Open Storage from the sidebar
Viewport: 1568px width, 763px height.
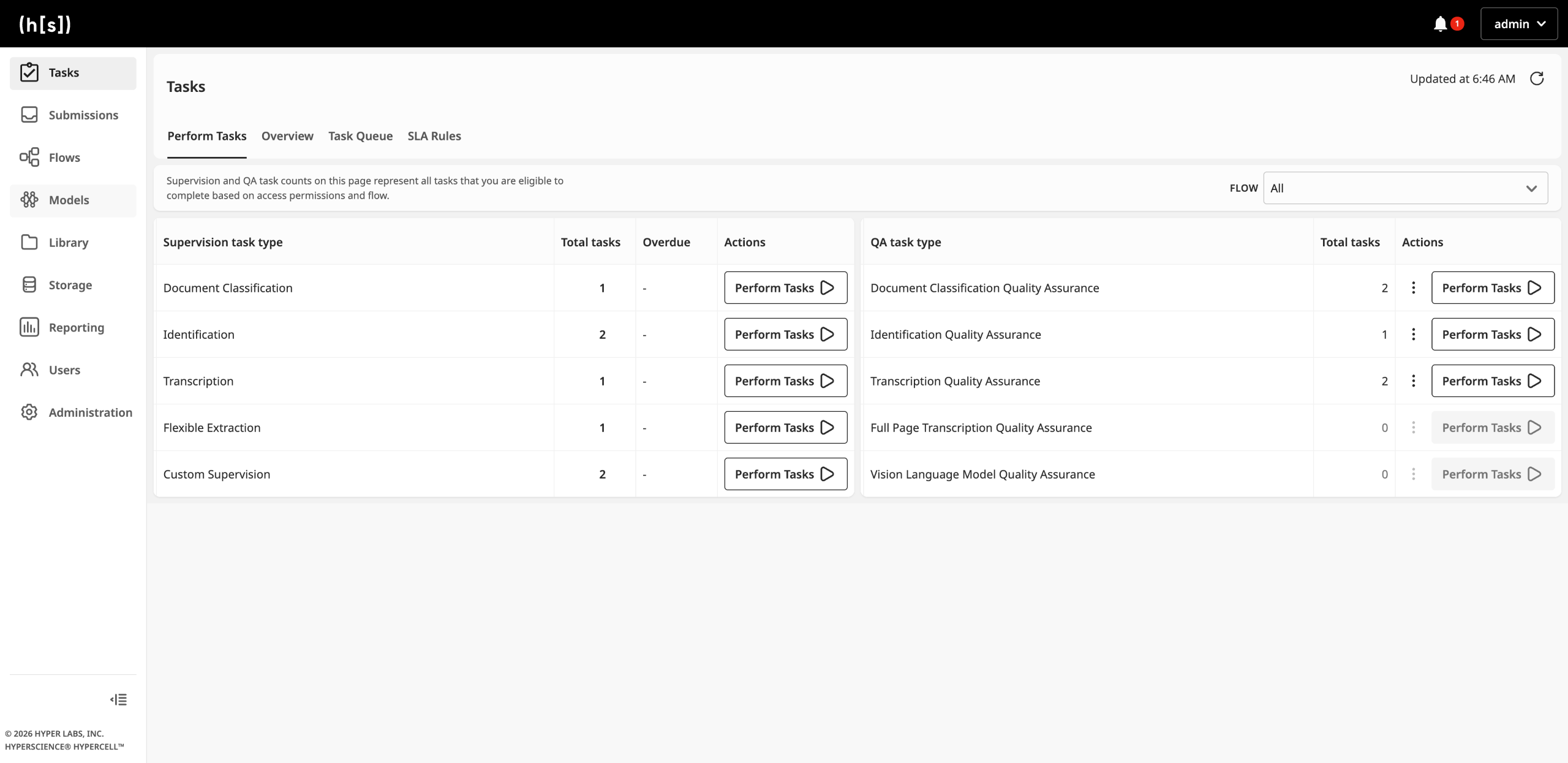pos(70,285)
